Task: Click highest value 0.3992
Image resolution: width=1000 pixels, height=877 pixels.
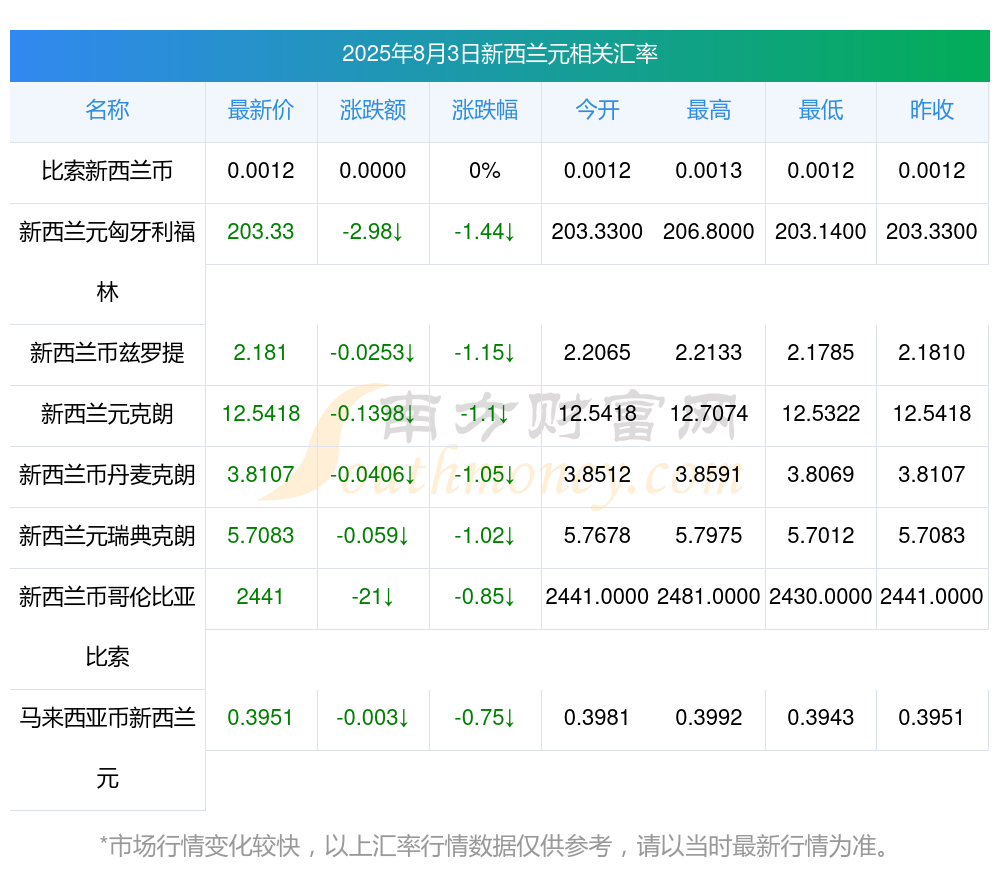Action: 709,718
